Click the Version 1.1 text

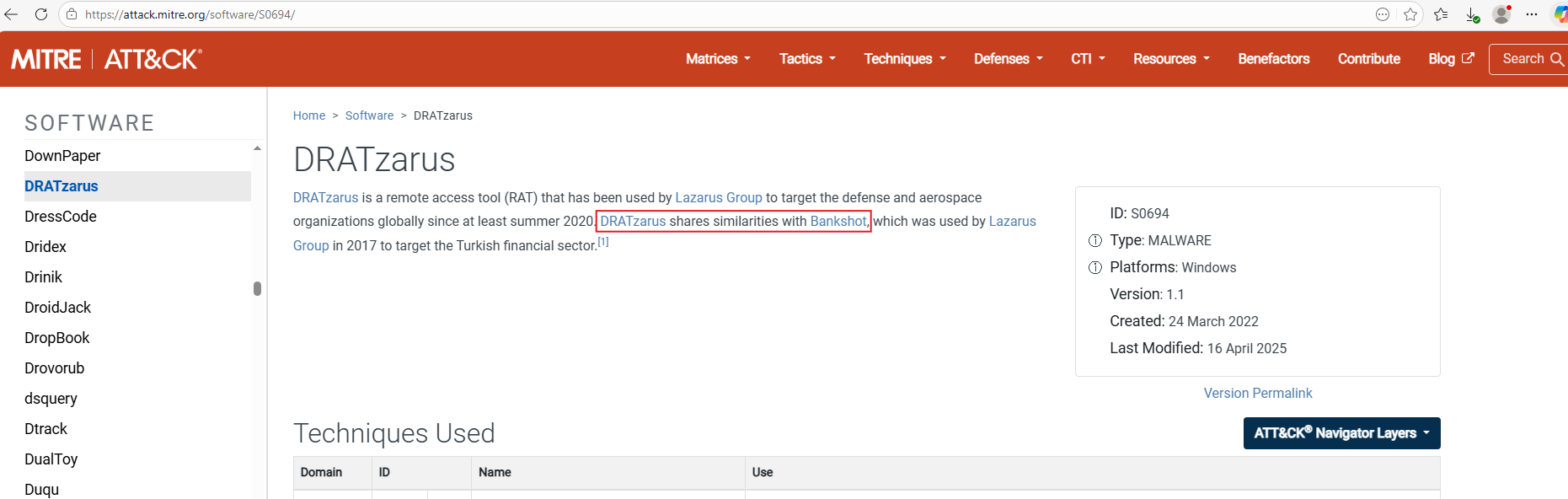[1147, 294]
